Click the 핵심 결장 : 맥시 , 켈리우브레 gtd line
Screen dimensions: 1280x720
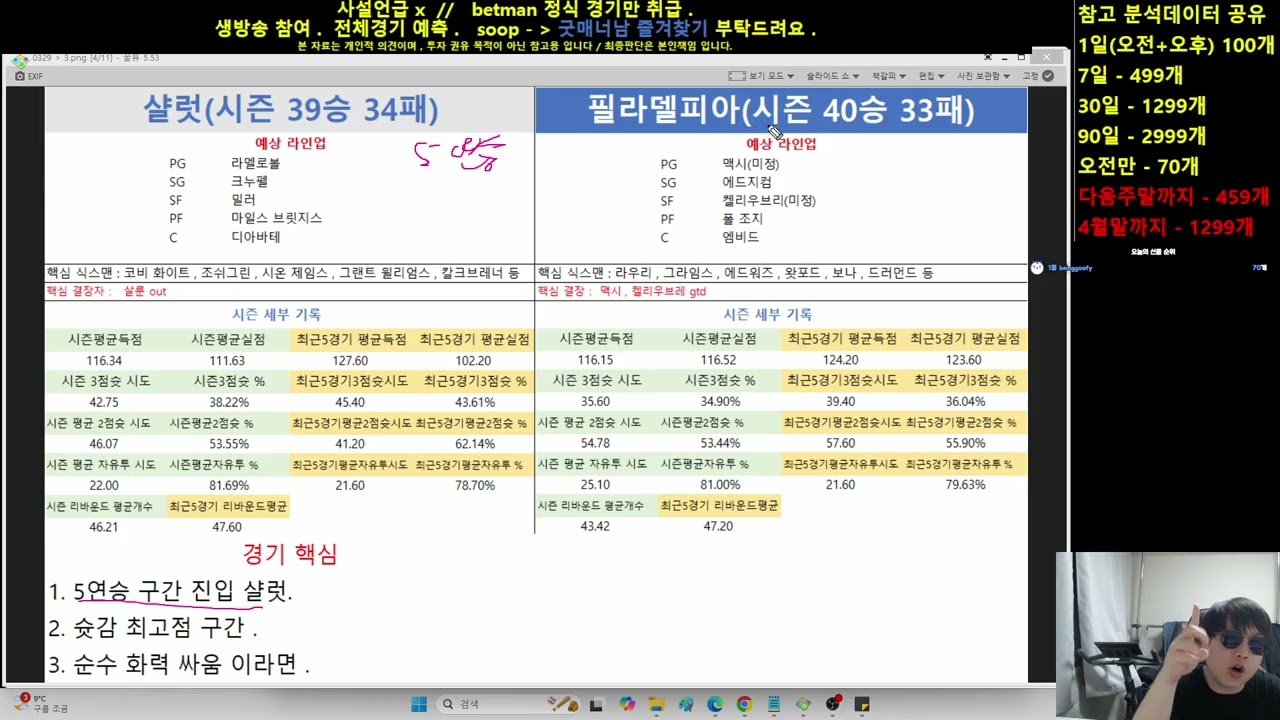coord(622,291)
